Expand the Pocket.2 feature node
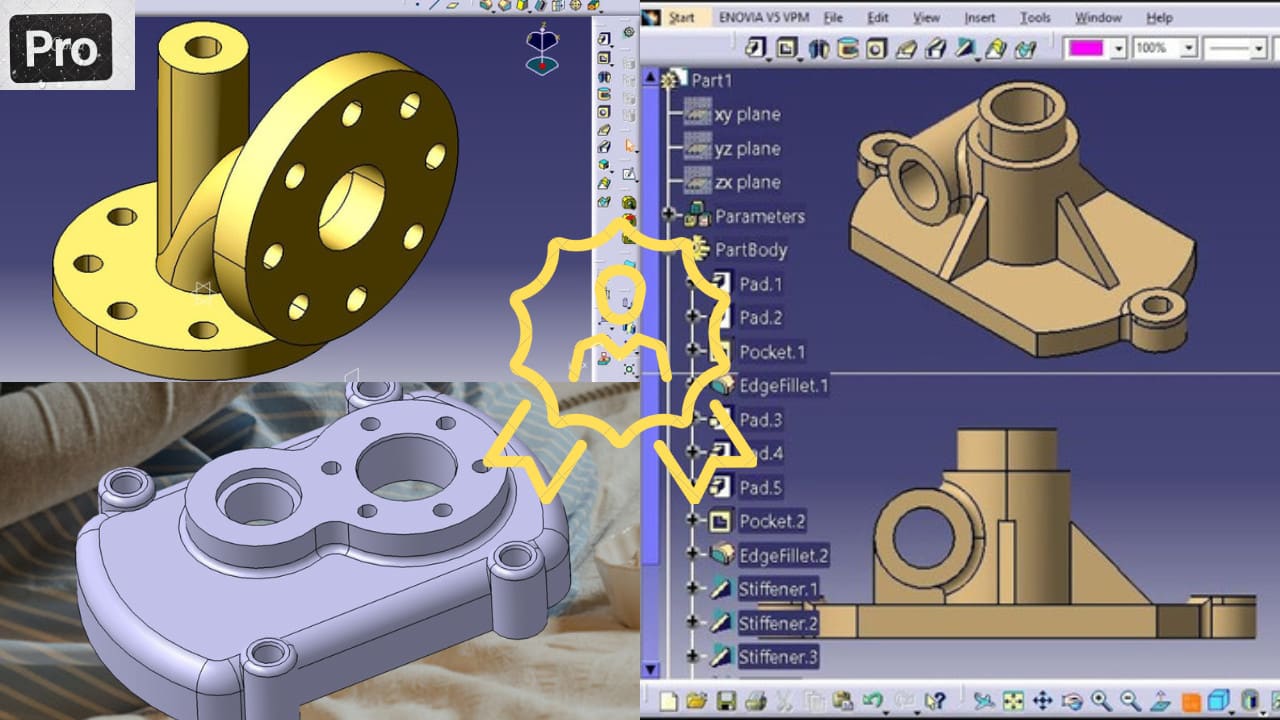Image resolution: width=1280 pixels, height=720 pixels. point(692,521)
